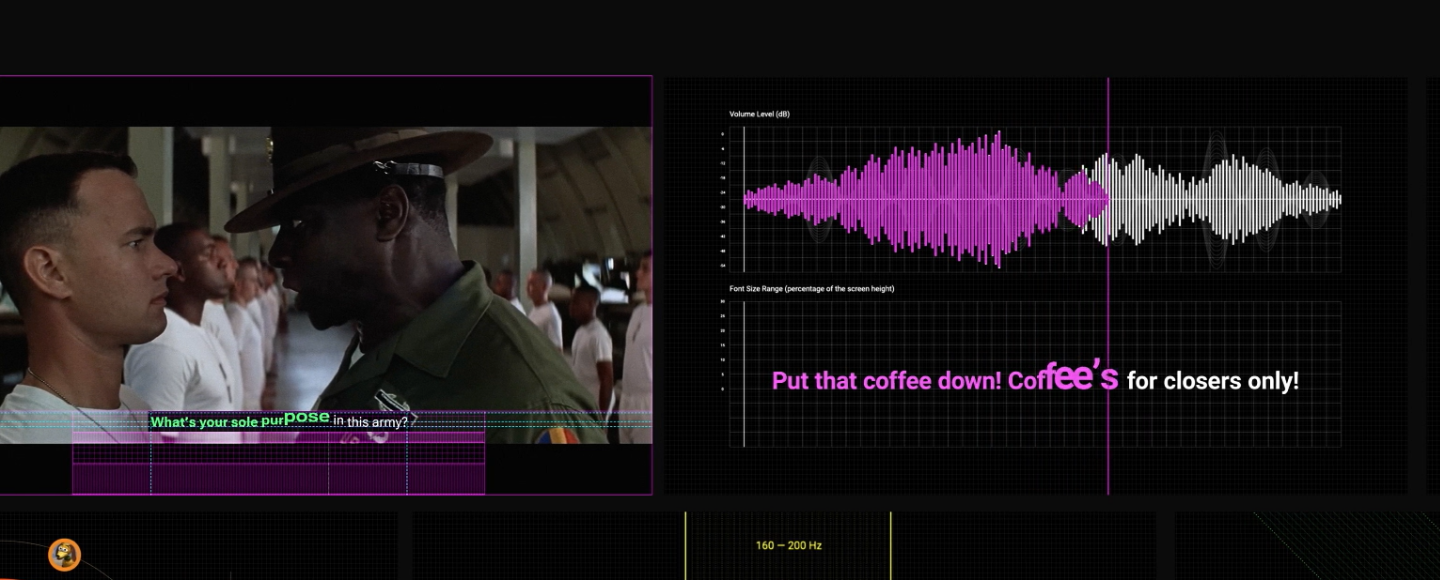1440x580 pixels.
Task: Click the "160 — 200 Hz" frequency label
Action: pos(789,546)
